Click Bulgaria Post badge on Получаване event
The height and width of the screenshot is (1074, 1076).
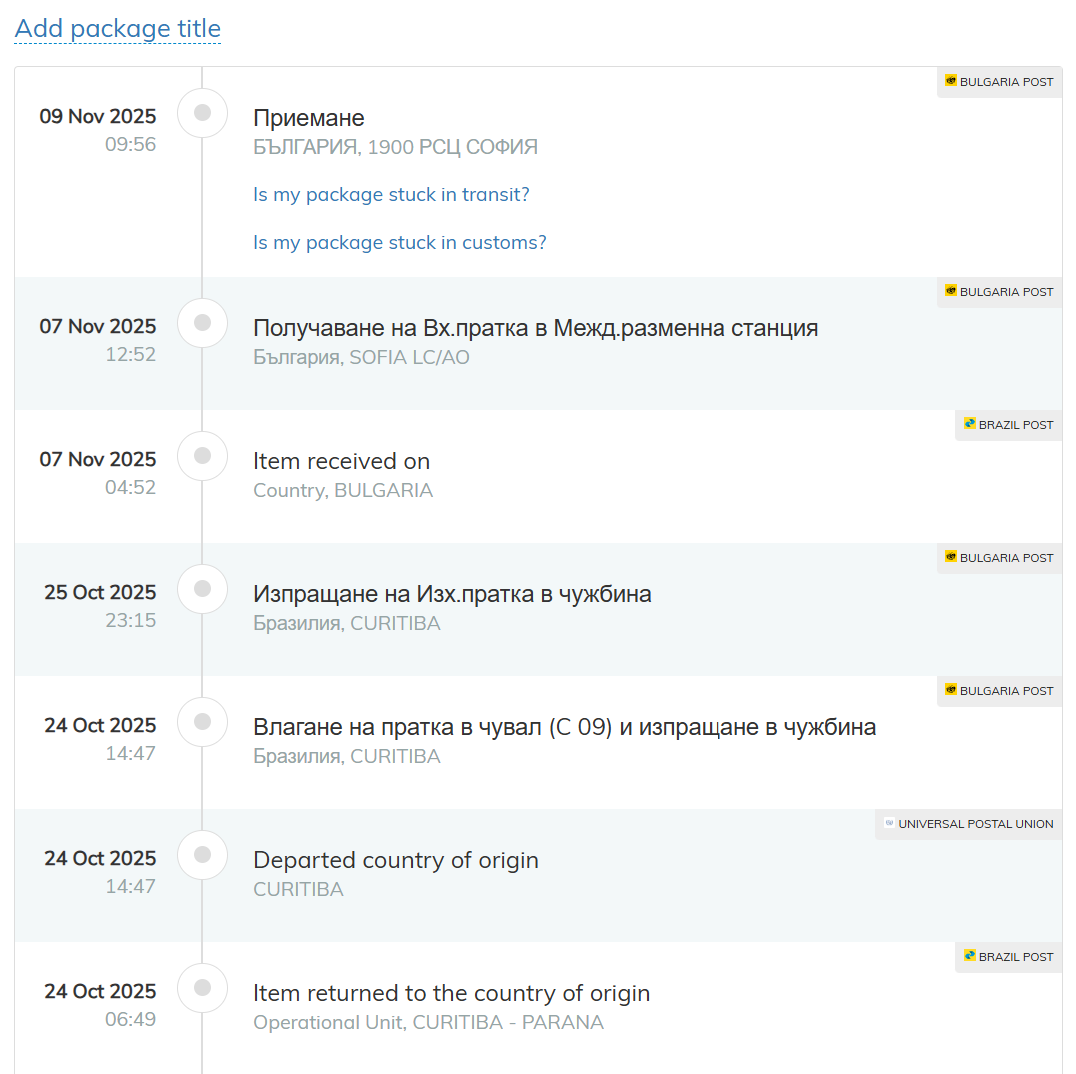click(x=999, y=292)
